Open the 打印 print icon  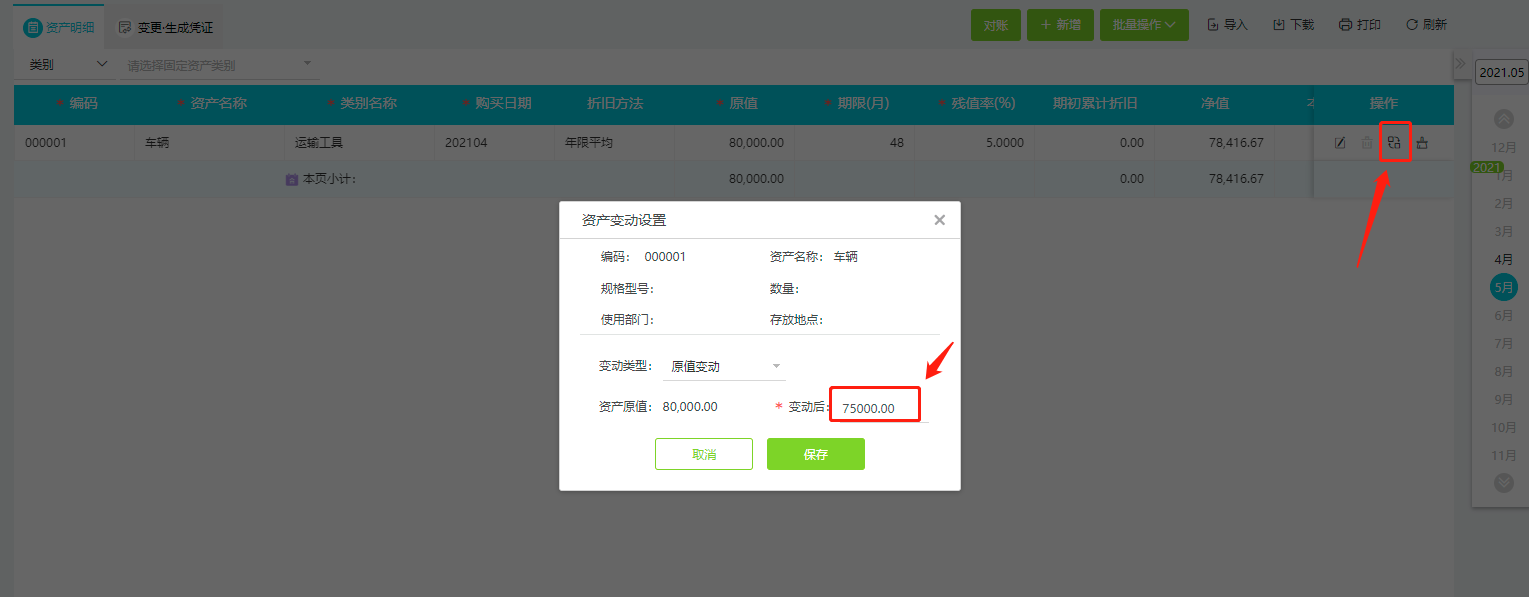[x=1358, y=24]
